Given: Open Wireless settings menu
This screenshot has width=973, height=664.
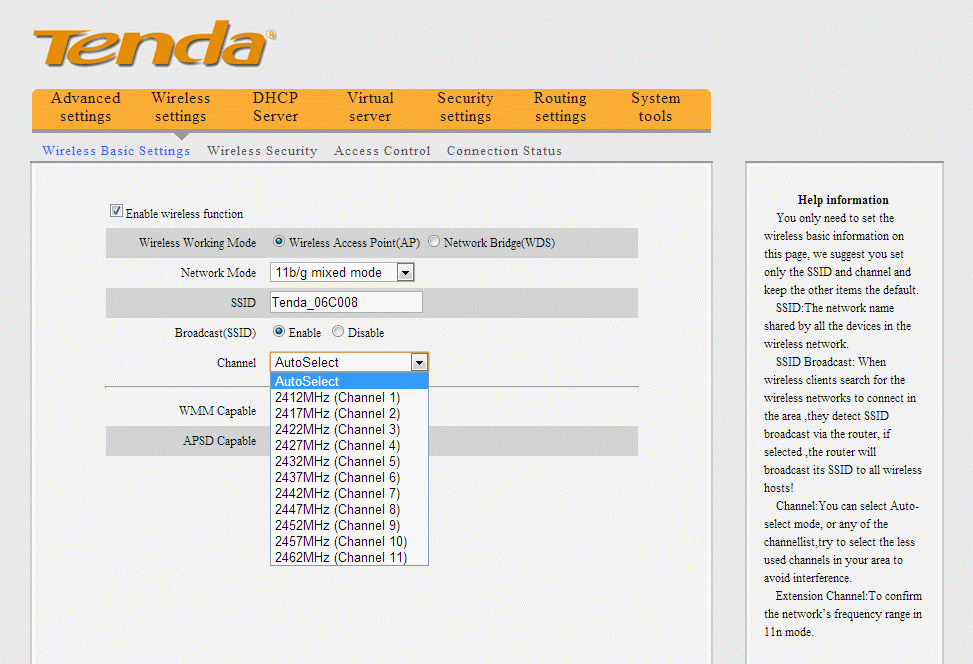Looking at the screenshot, I should tap(181, 107).
